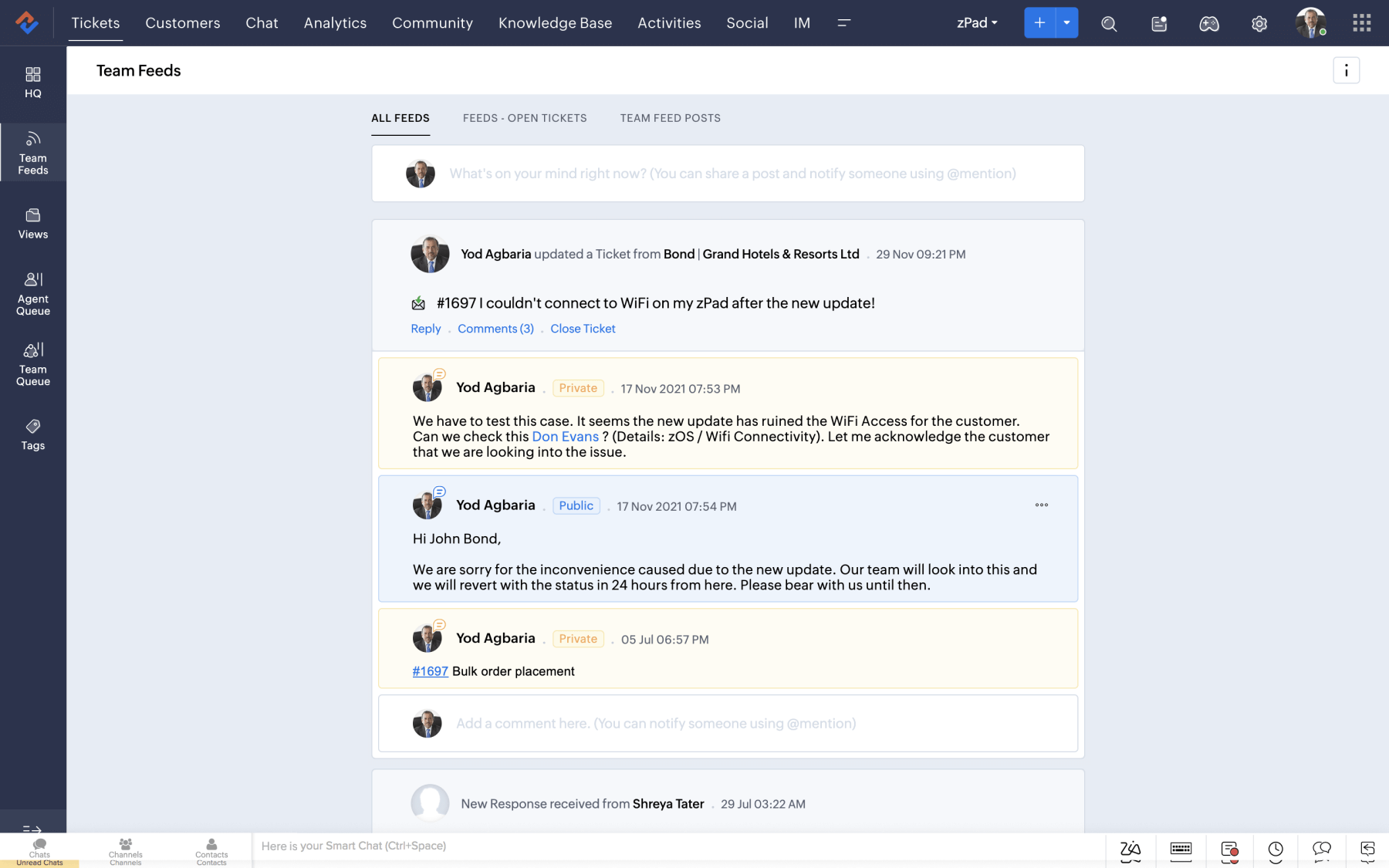
Task: Open the apps grid launcher
Action: coord(1361,22)
